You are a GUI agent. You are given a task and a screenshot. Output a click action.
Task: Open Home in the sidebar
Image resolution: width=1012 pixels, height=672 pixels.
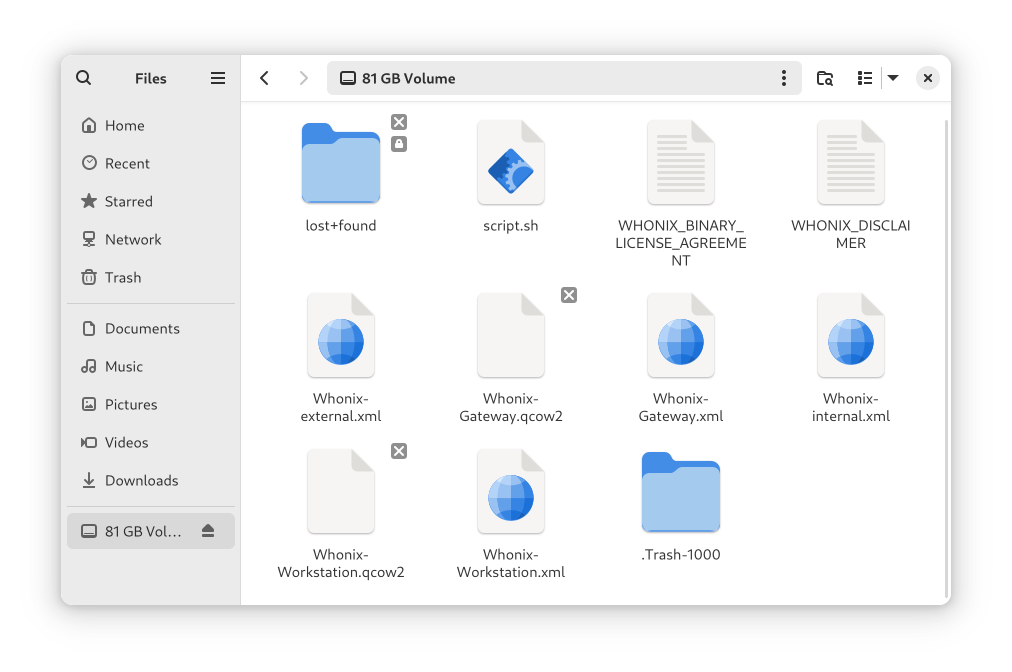coord(151,125)
